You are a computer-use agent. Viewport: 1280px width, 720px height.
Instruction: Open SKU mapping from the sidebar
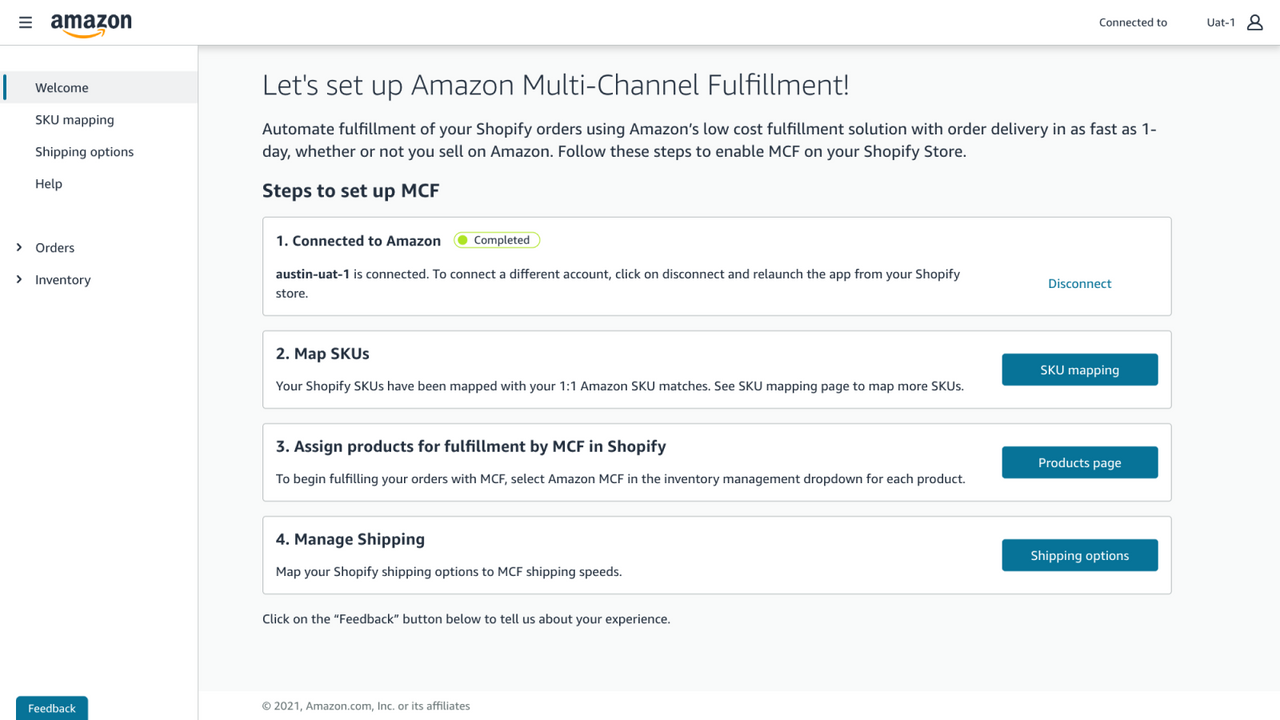pos(74,119)
